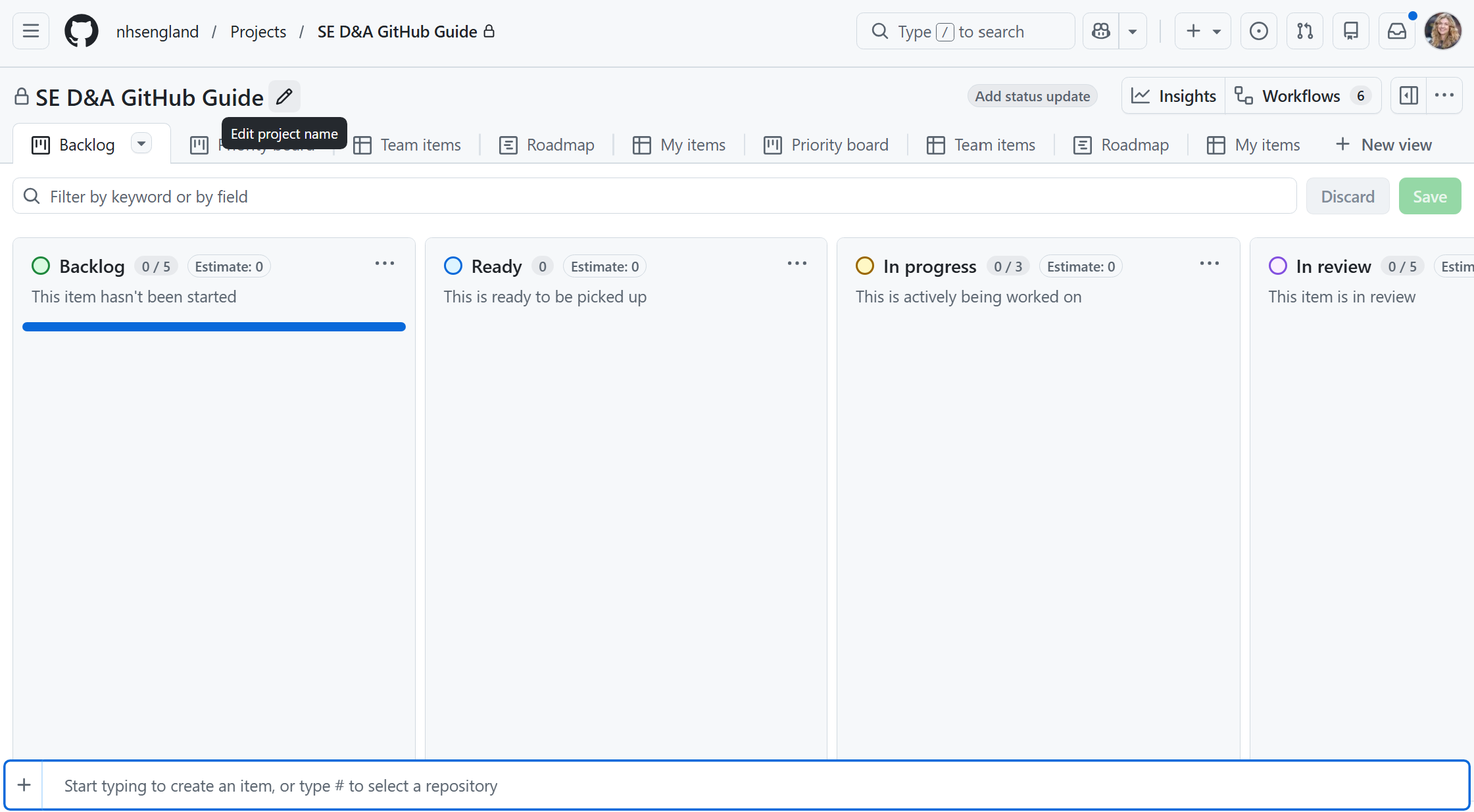Open the hamburger navigation menu
The width and height of the screenshot is (1474, 812).
tap(31, 31)
